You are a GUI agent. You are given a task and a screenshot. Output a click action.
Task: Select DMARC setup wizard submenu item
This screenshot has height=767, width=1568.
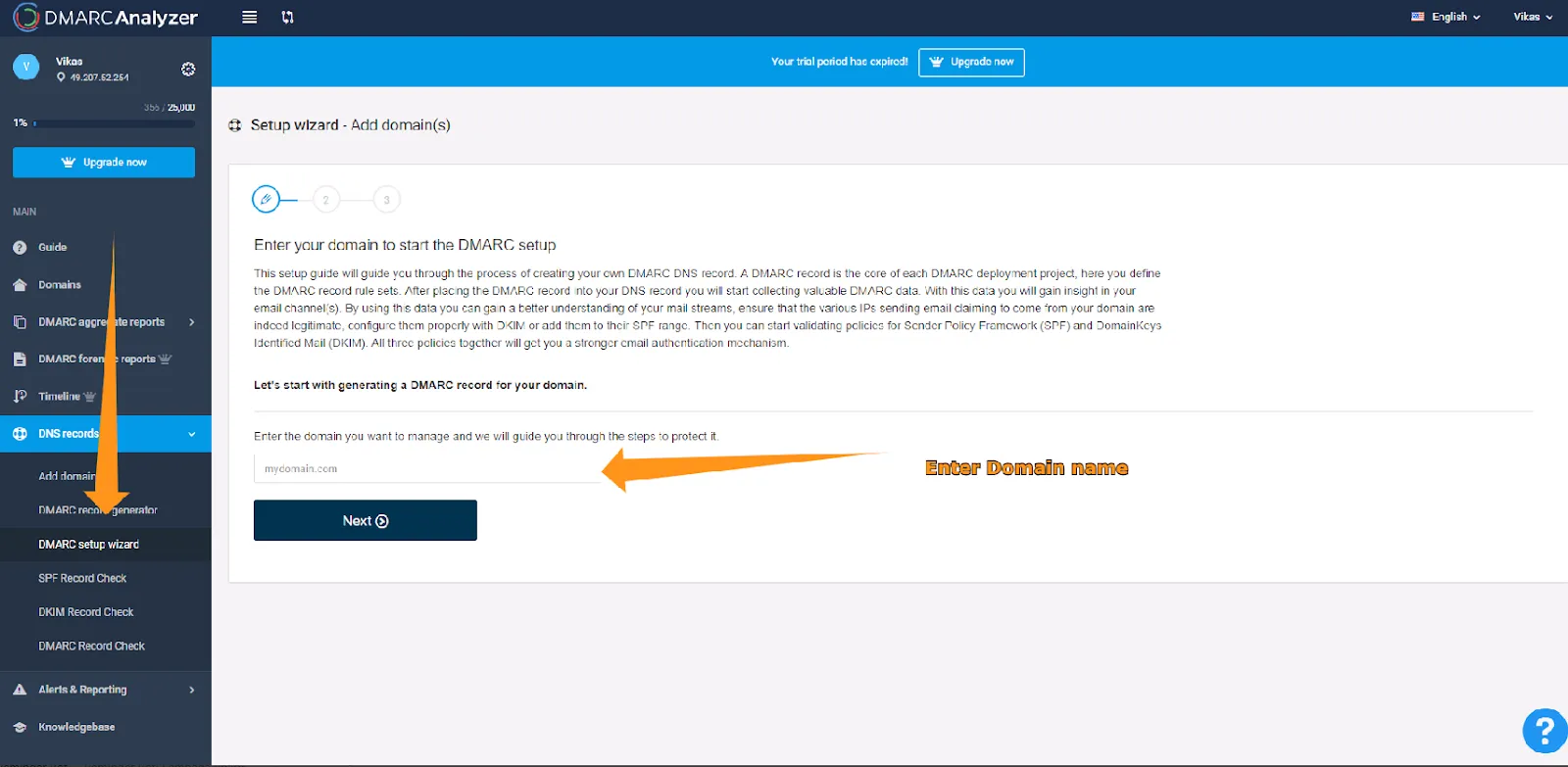pos(106,545)
